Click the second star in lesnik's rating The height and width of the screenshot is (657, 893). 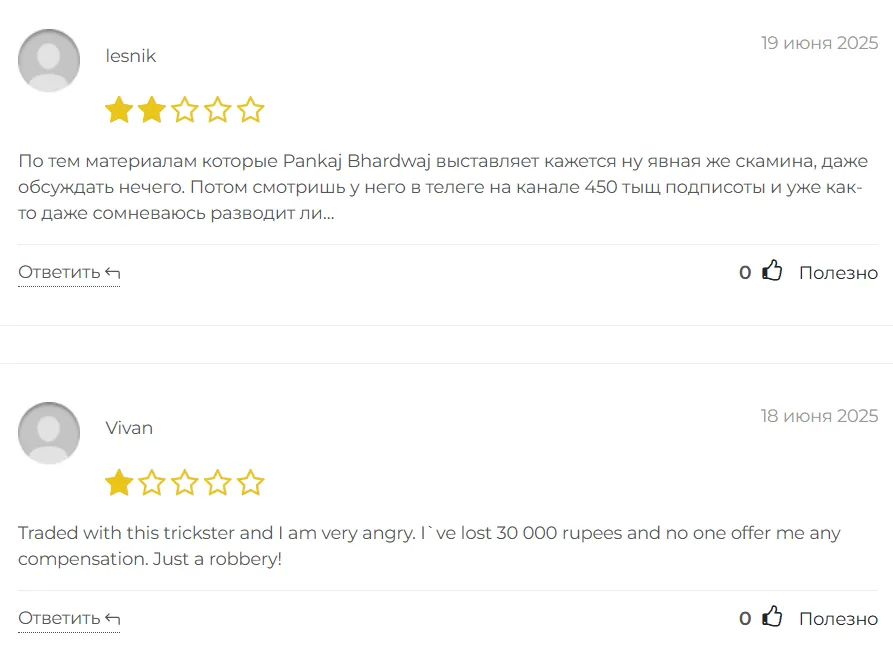[x=152, y=110]
